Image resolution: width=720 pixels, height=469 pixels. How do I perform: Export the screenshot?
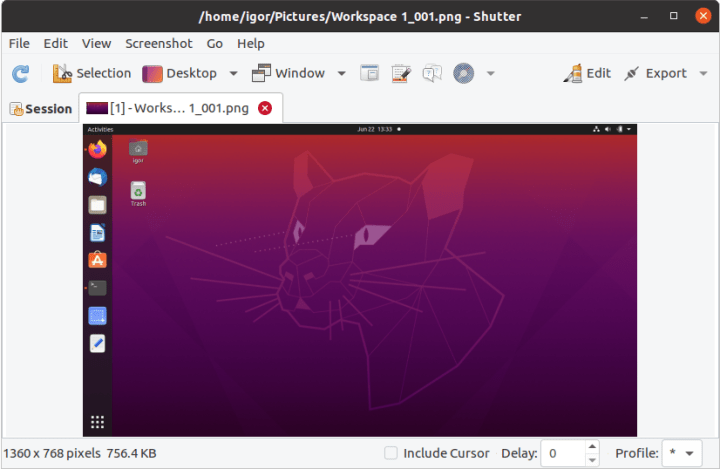point(655,73)
